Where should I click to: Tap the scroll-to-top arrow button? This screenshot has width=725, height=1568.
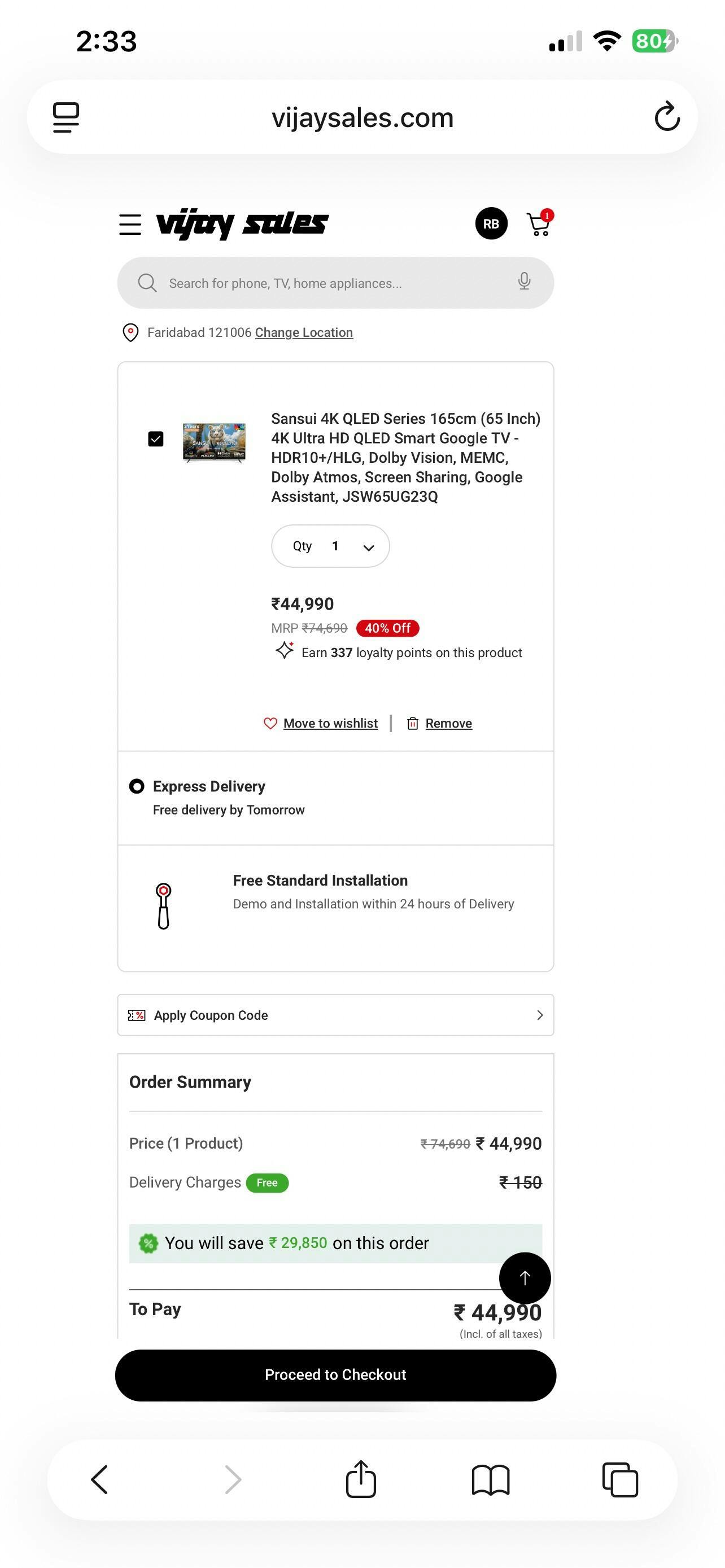(x=525, y=1278)
